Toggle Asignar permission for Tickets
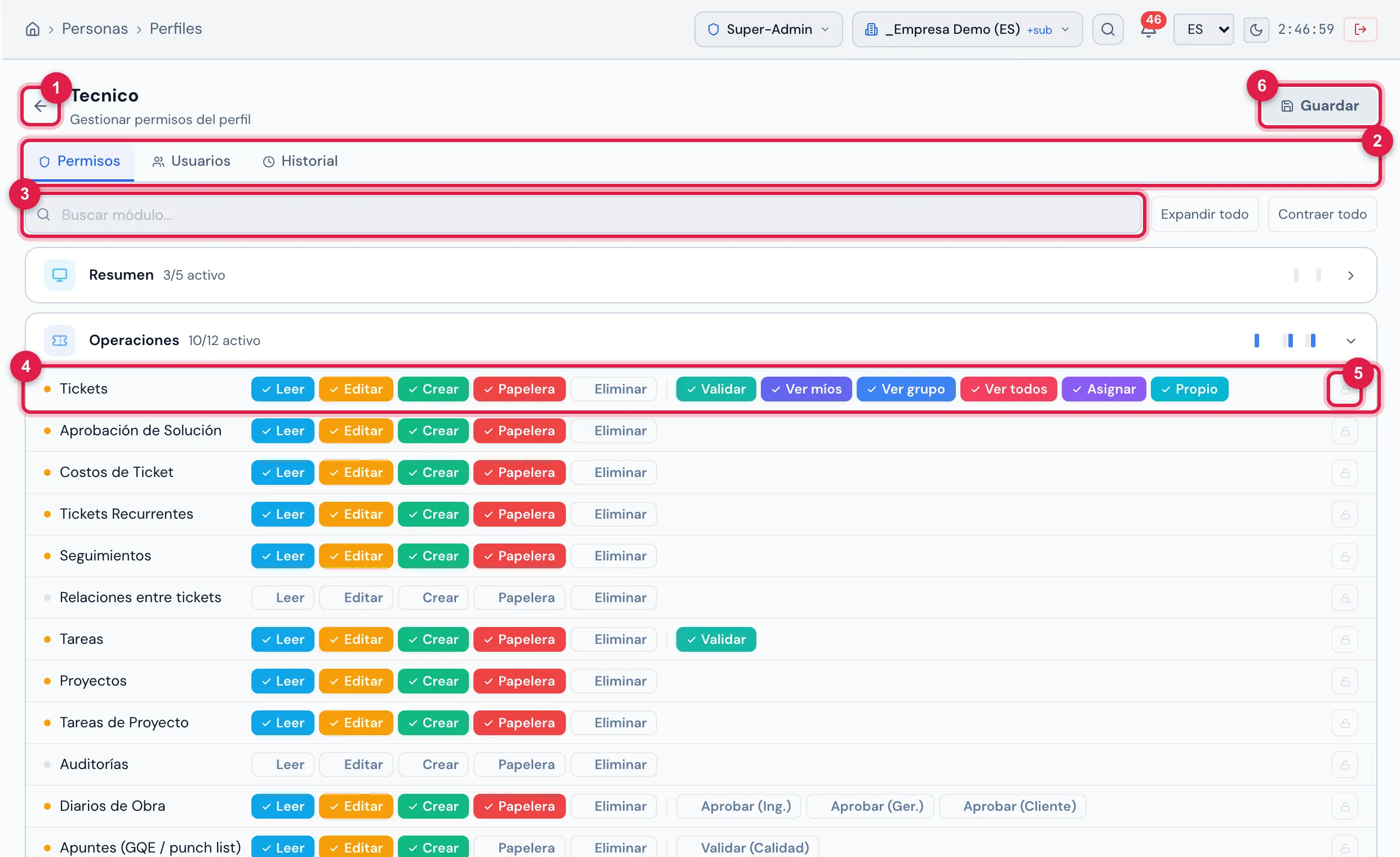Viewport: 1400px width, 857px height. (1104, 389)
